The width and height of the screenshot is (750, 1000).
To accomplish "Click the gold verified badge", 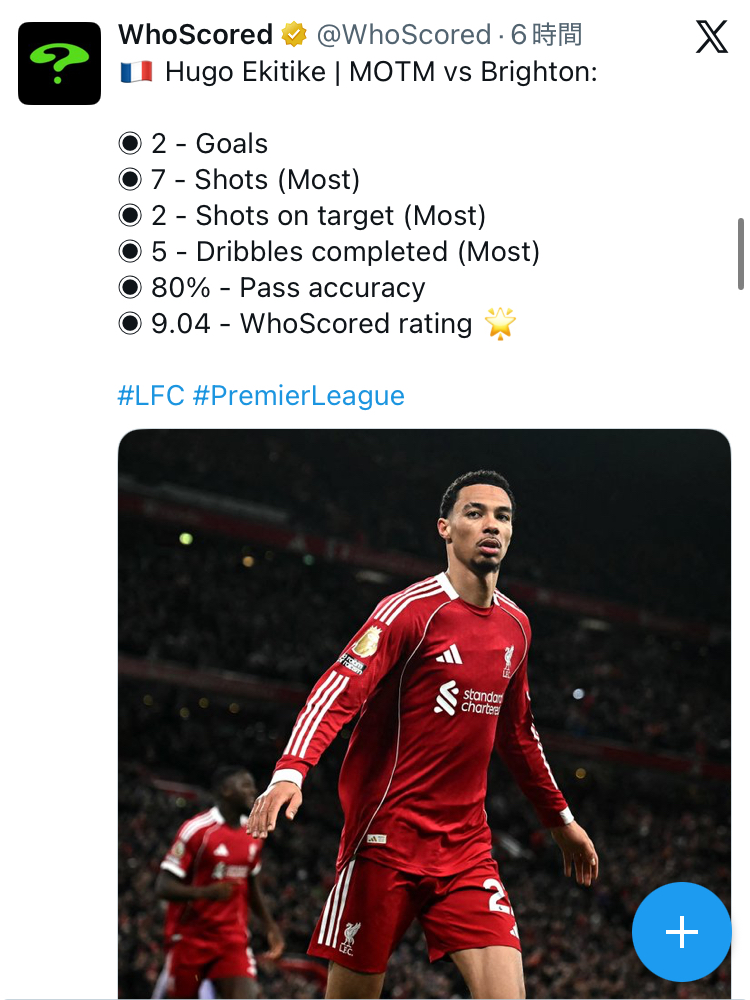I will coord(294,36).
